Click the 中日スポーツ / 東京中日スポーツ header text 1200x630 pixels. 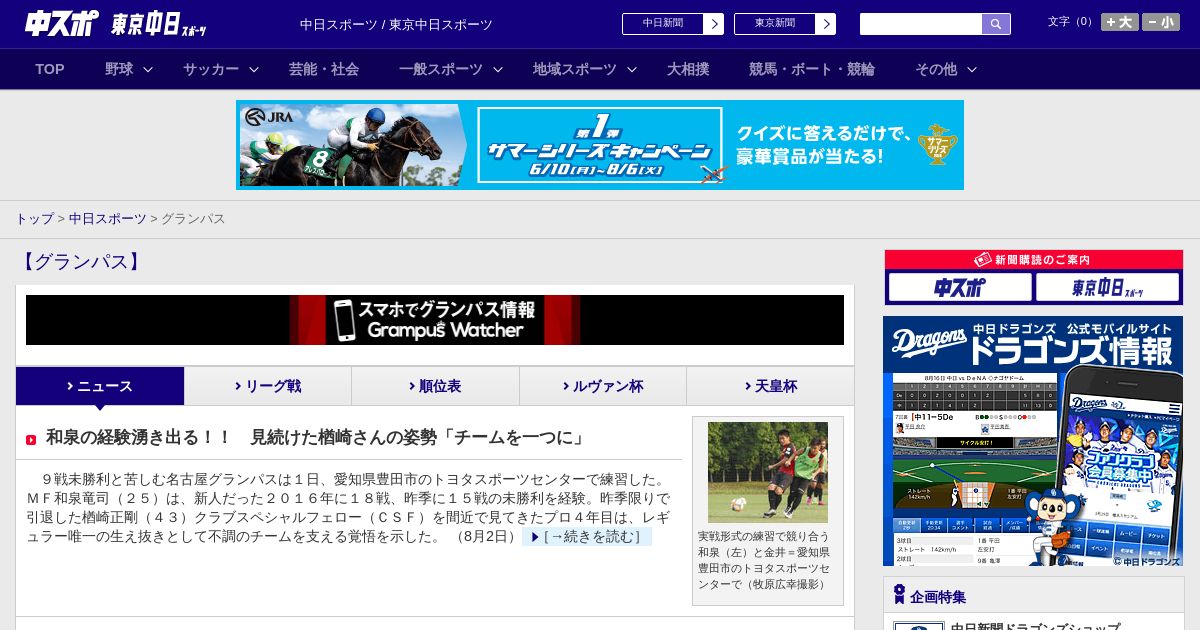(x=396, y=24)
